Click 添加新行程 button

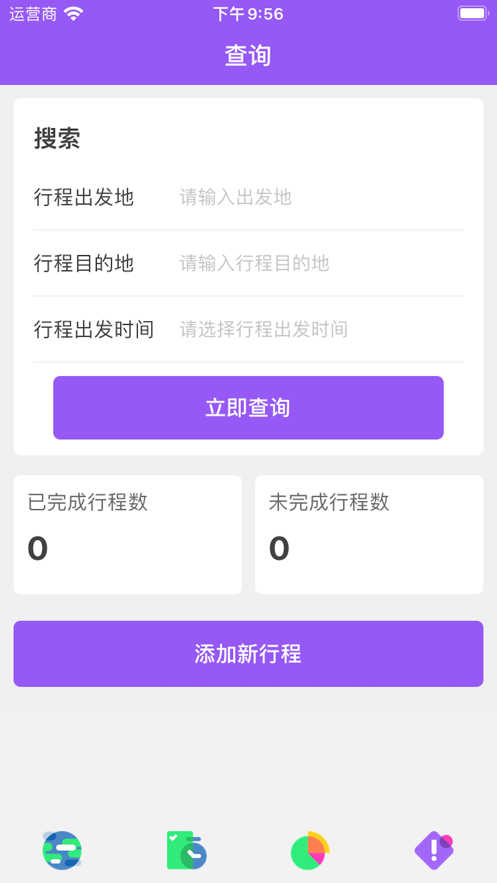point(248,654)
